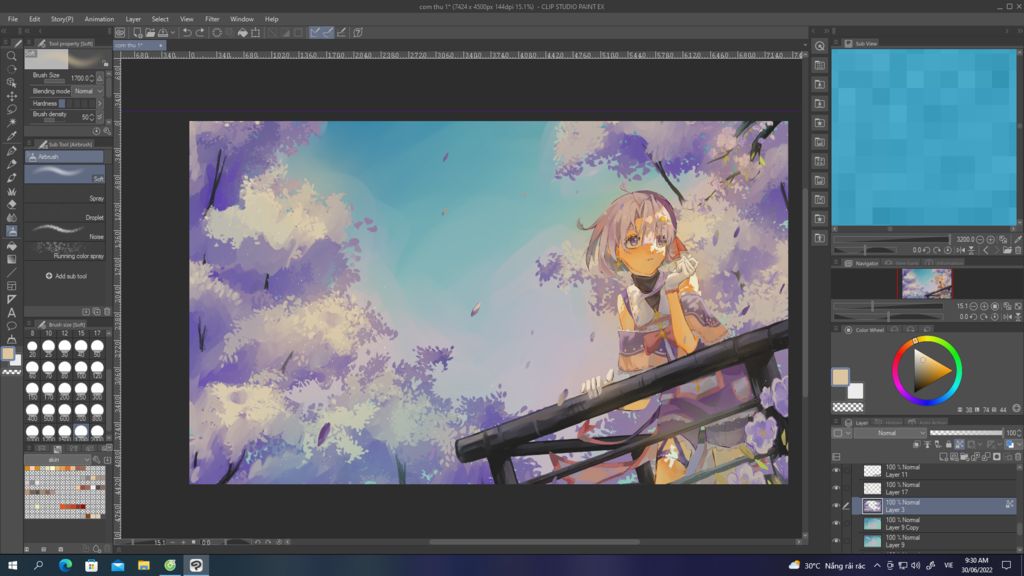Click the zoom out icon in Navigator
Viewport: 1024px width, 576px height.
pos(973,306)
